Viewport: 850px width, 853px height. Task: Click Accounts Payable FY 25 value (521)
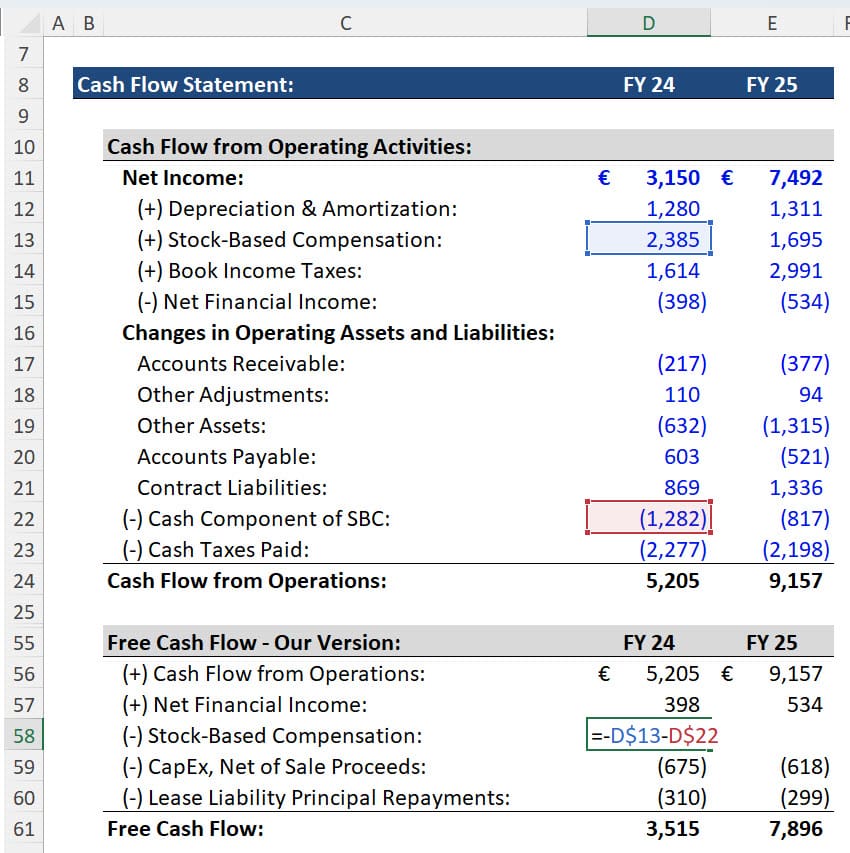tap(805, 457)
